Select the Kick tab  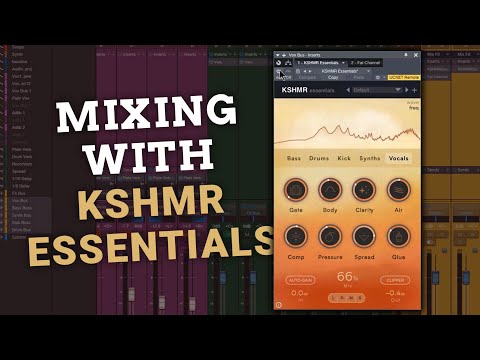tap(344, 158)
